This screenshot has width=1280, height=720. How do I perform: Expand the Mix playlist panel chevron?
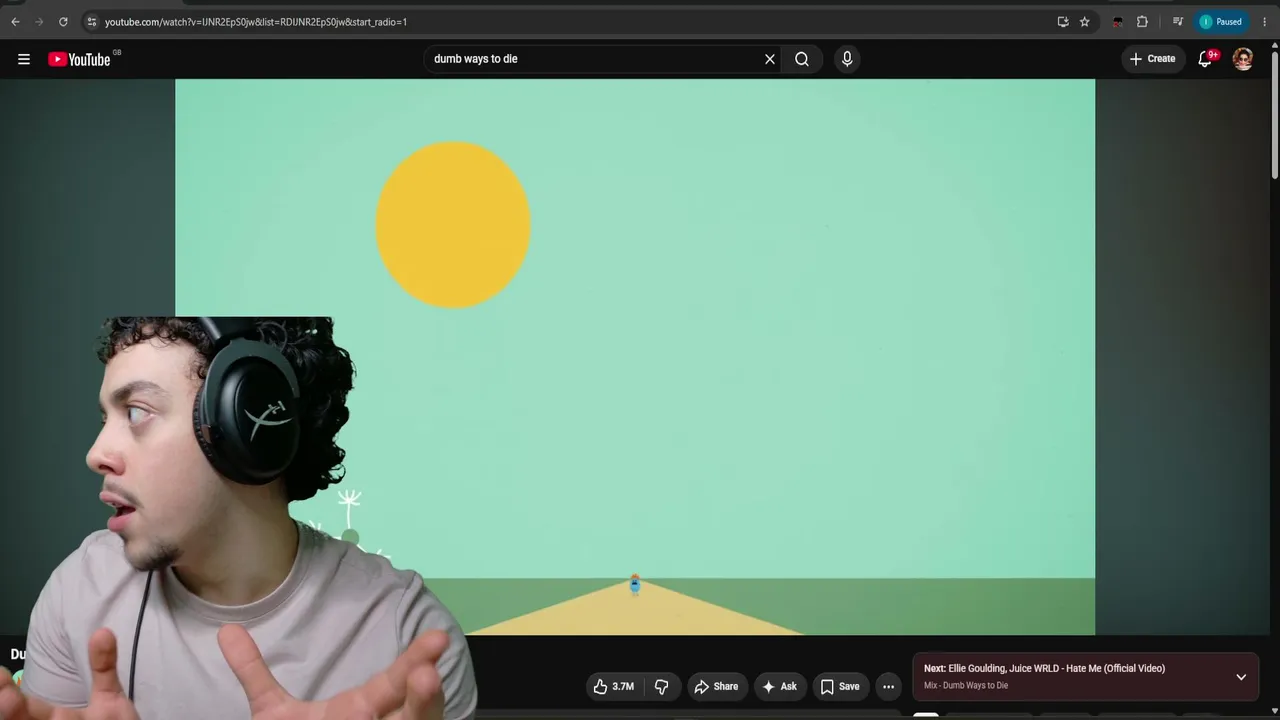(x=1241, y=677)
